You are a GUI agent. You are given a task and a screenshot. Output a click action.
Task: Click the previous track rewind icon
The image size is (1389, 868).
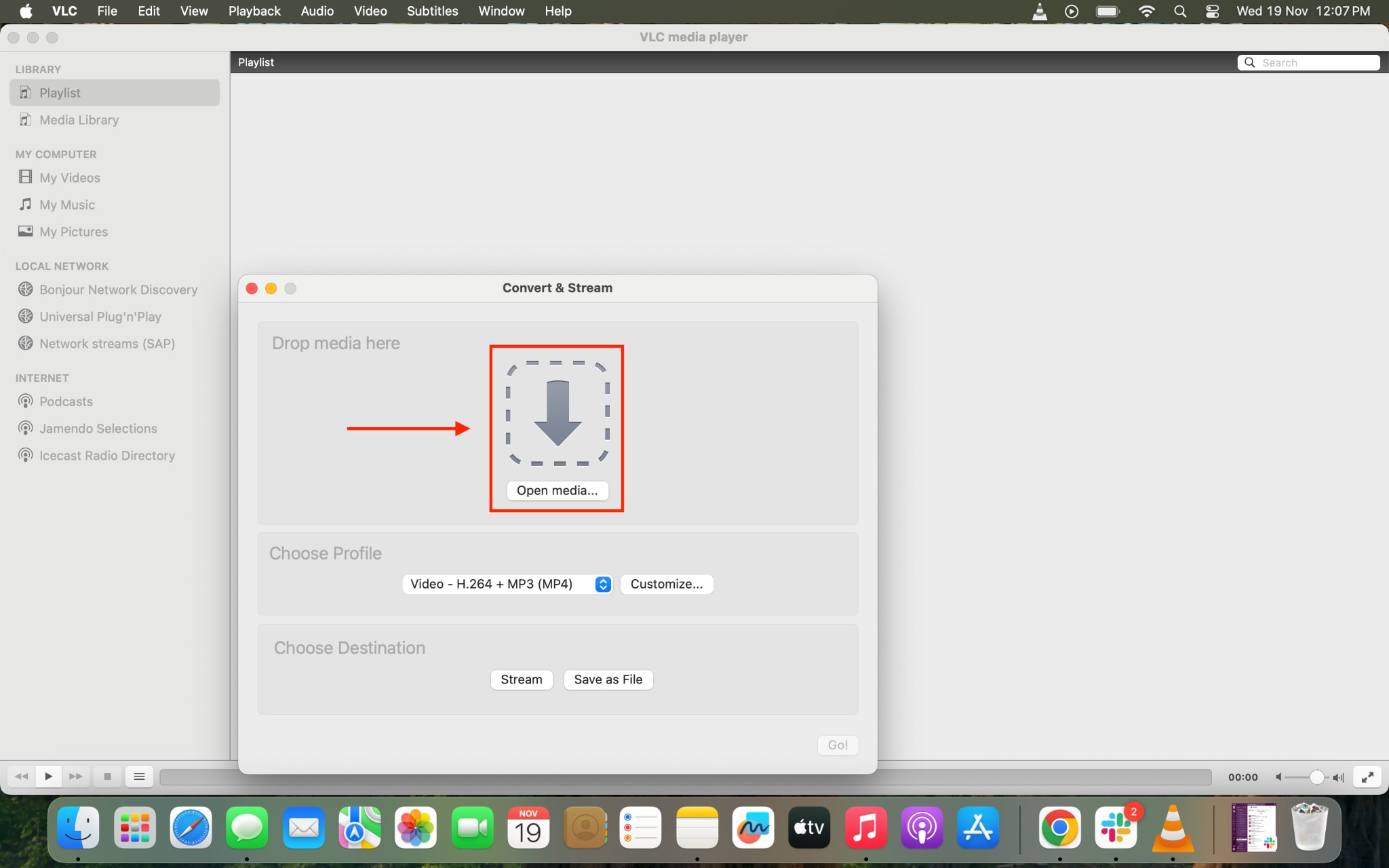click(x=21, y=776)
